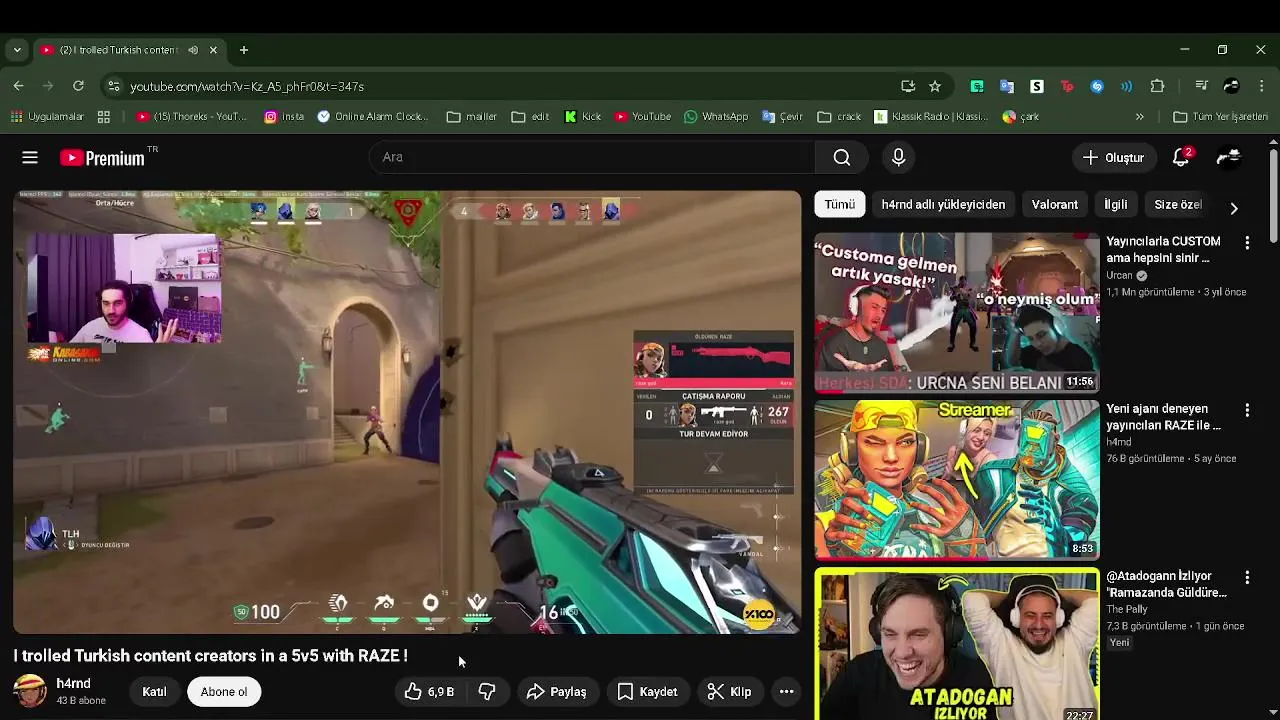This screenshot has height=720, width=1280.
Task: Open options for 'Yayıncılarla CUSTOM' video
Action: coord(1247,243)
